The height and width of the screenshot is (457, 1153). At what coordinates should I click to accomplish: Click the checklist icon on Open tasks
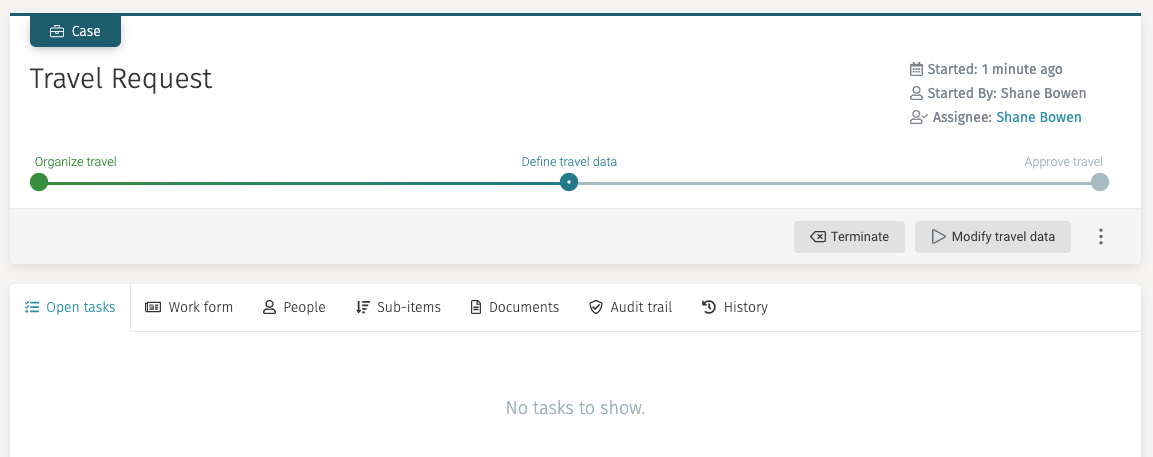click(x=32, y=307)
